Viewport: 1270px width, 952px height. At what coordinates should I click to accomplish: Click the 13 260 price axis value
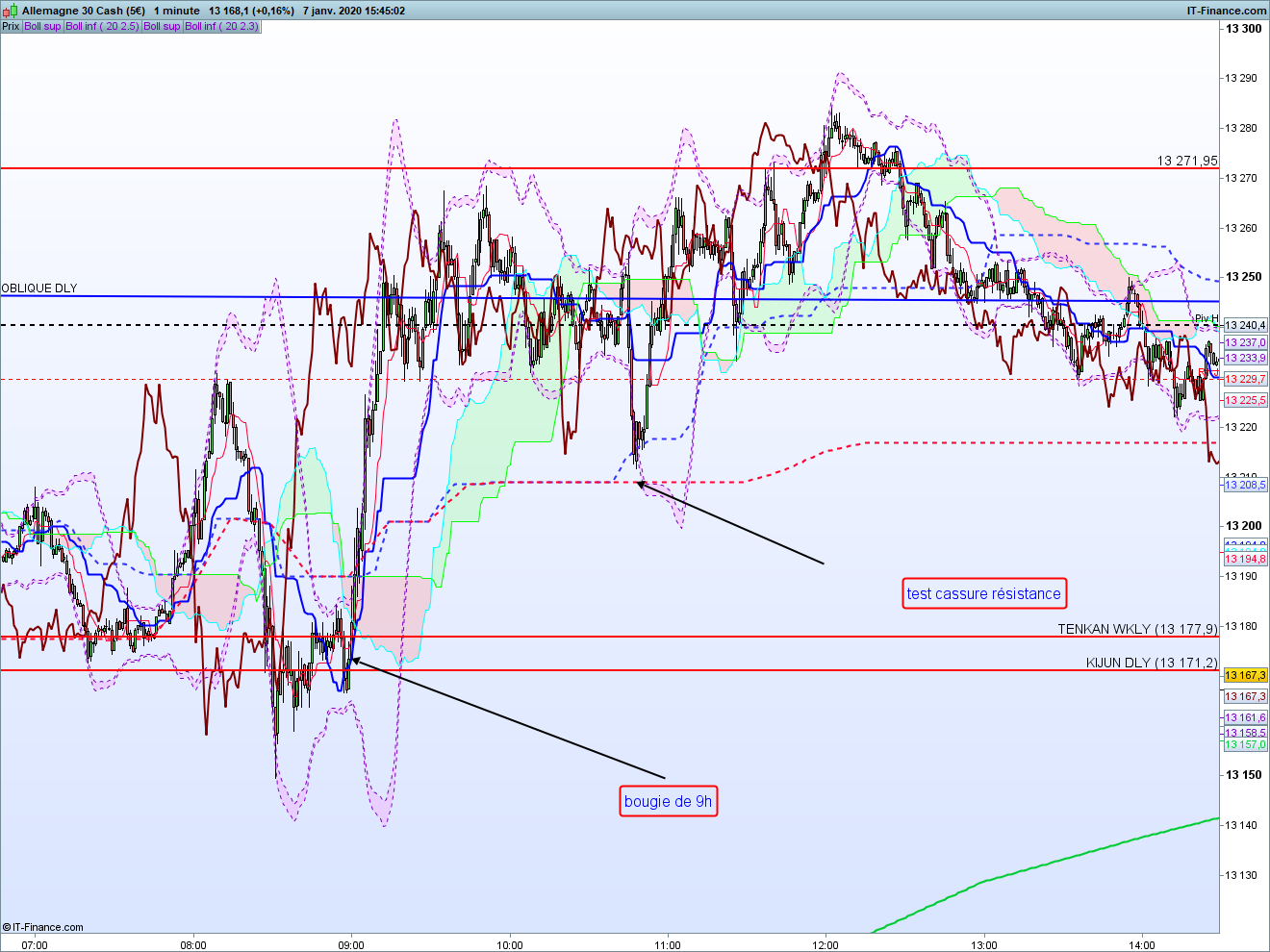(x=1241, y=228)
